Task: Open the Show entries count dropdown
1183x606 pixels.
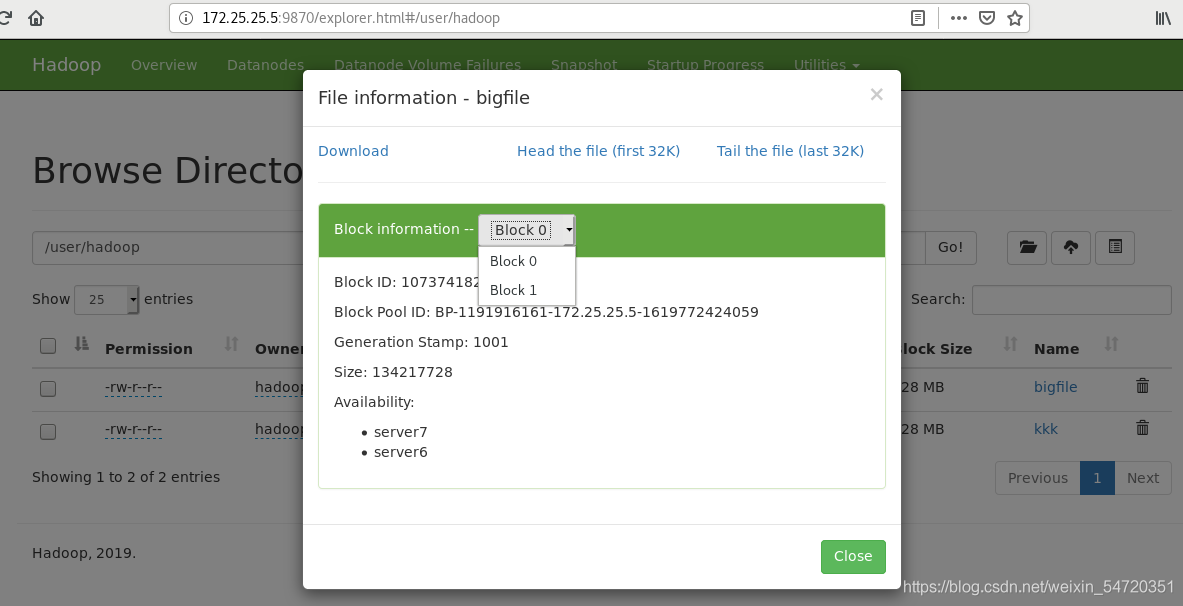Action: pos(106,300)
